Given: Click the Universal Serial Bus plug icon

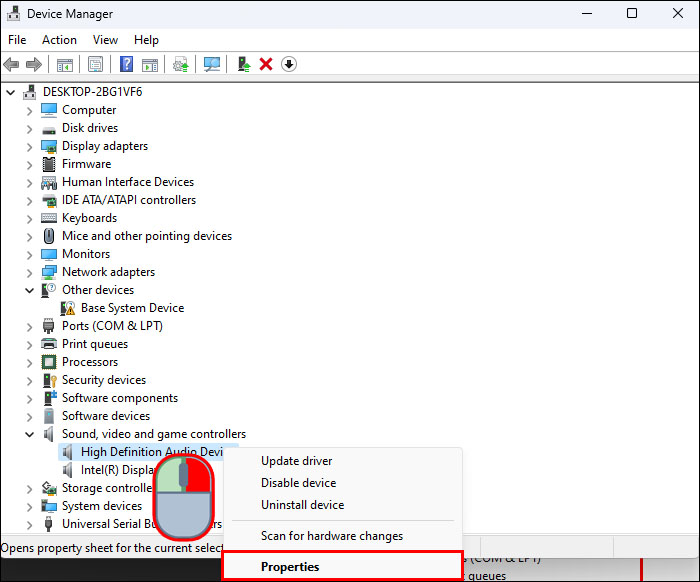Looking at the screenshot, I should point(49,524).
